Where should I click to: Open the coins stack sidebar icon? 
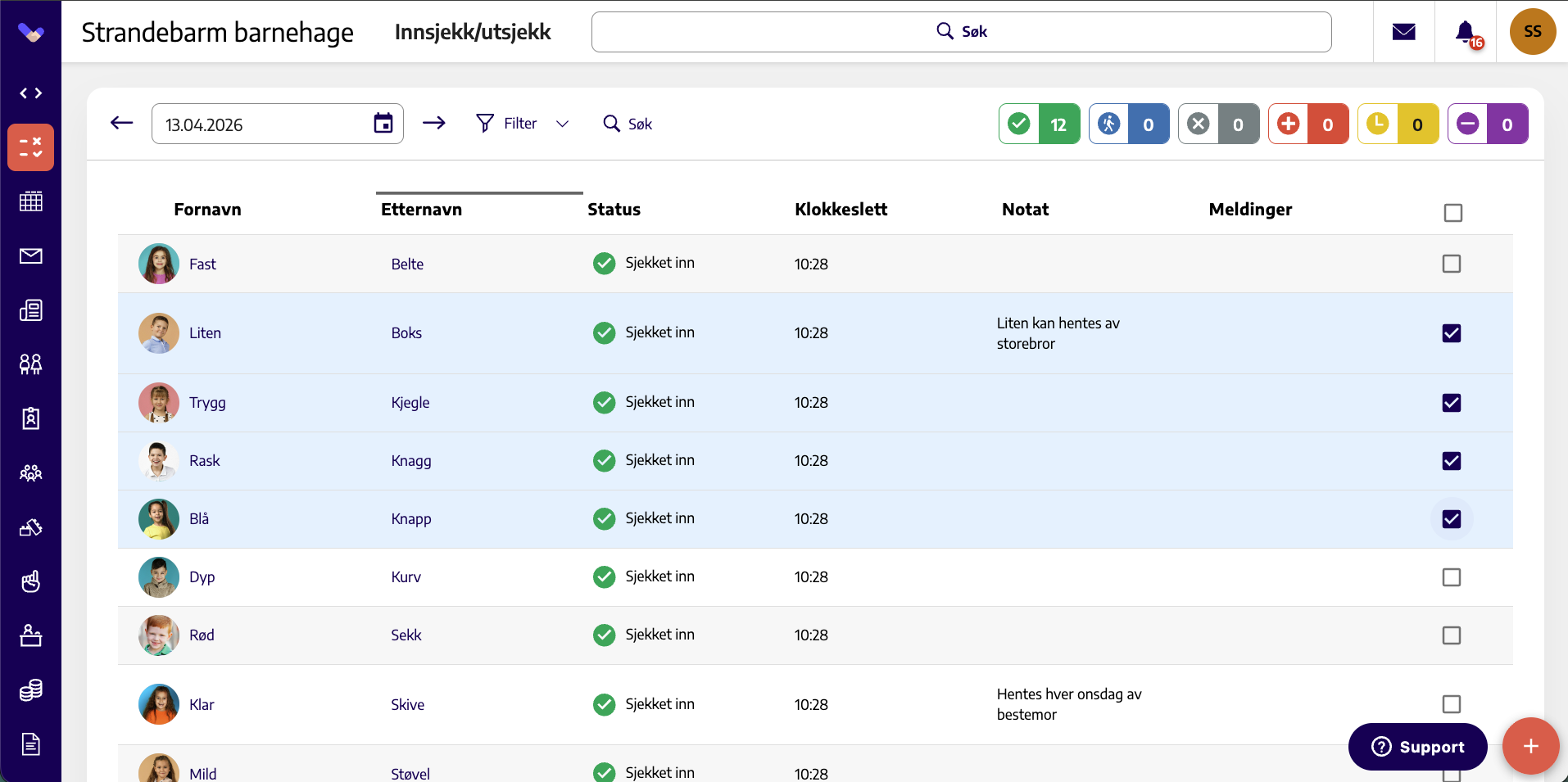(30, 690)
